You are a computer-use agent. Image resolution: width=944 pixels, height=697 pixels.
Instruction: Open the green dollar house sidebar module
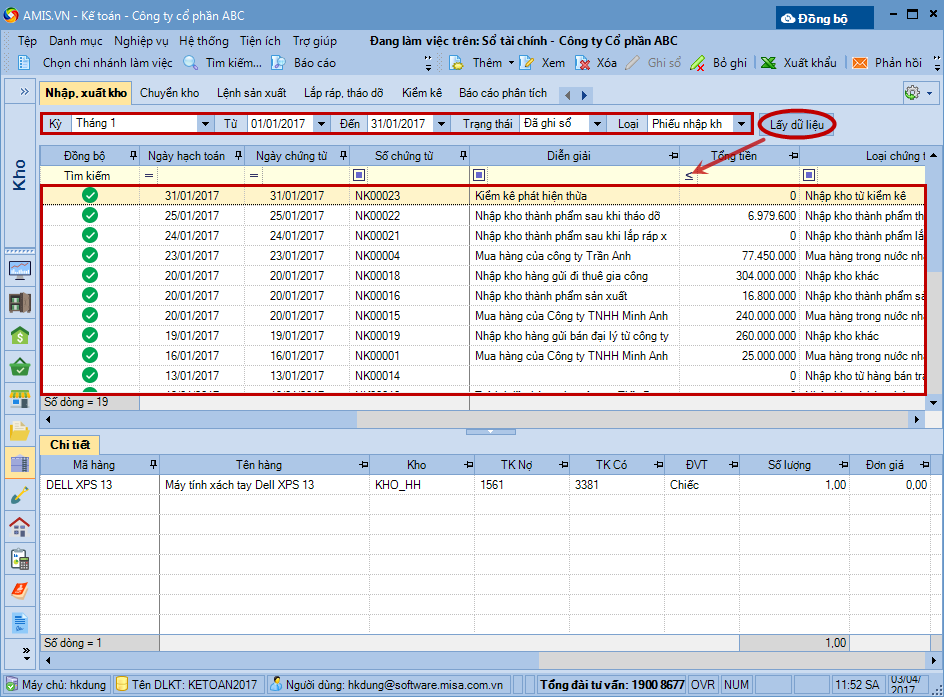(x=19, y=335)
